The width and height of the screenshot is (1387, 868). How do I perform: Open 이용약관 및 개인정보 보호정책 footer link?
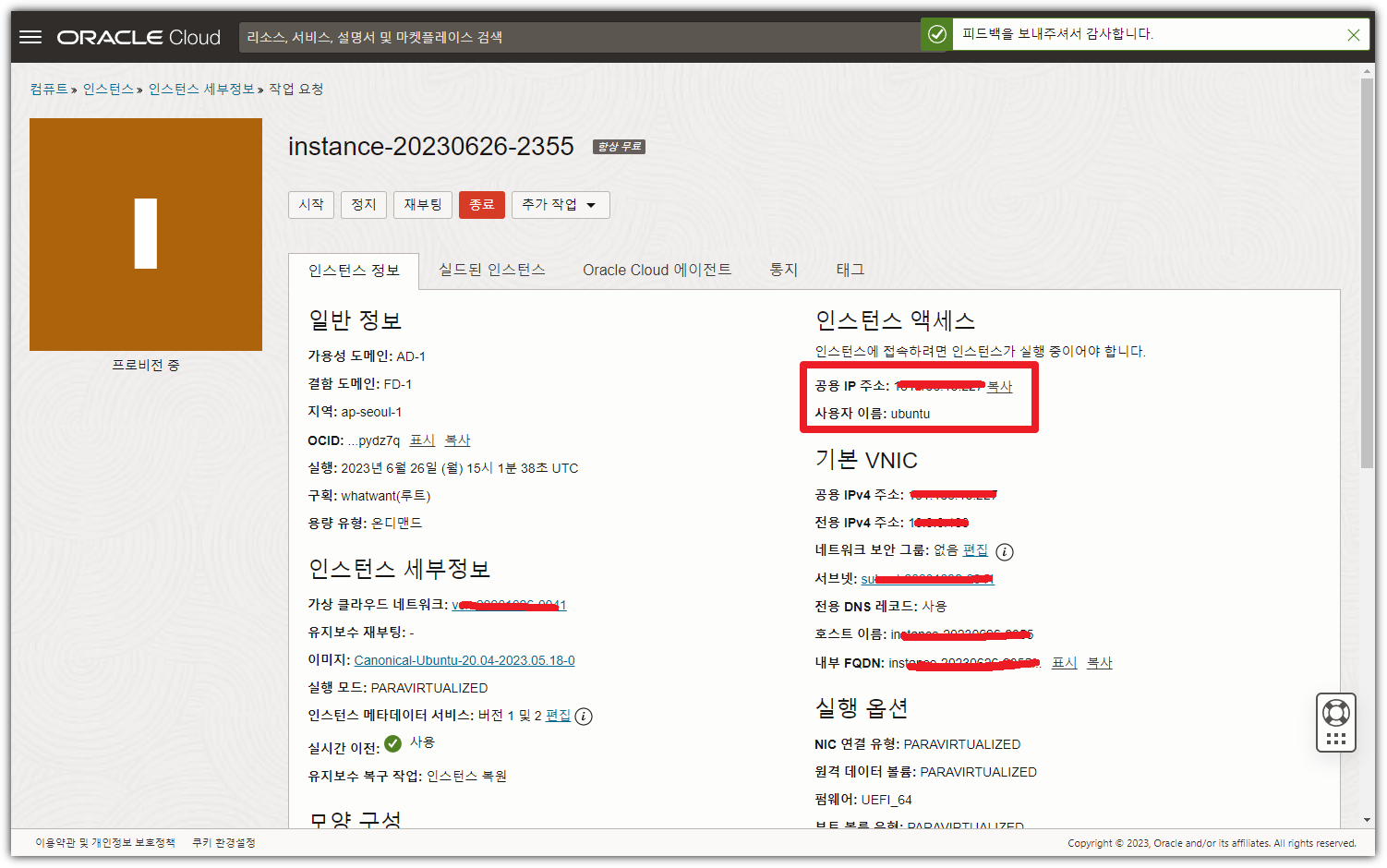pyautogui.click(x=105, y=843)
